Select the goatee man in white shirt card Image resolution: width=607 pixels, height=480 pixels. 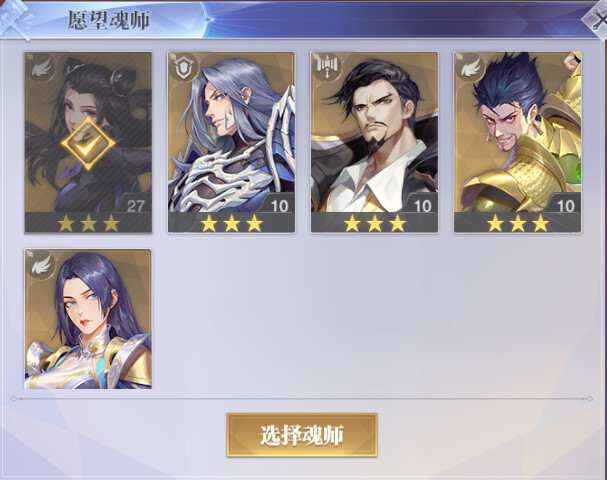pos(374,142)
